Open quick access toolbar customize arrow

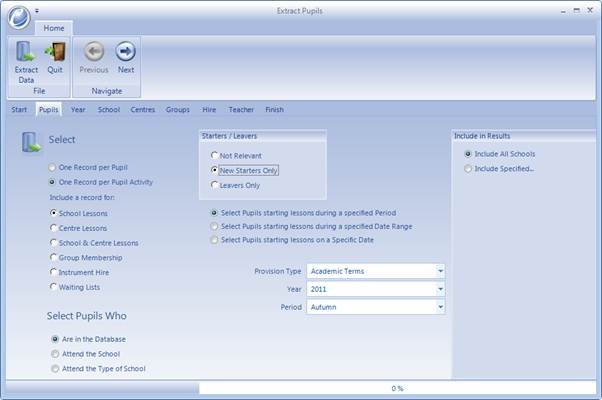coord(37,11)
